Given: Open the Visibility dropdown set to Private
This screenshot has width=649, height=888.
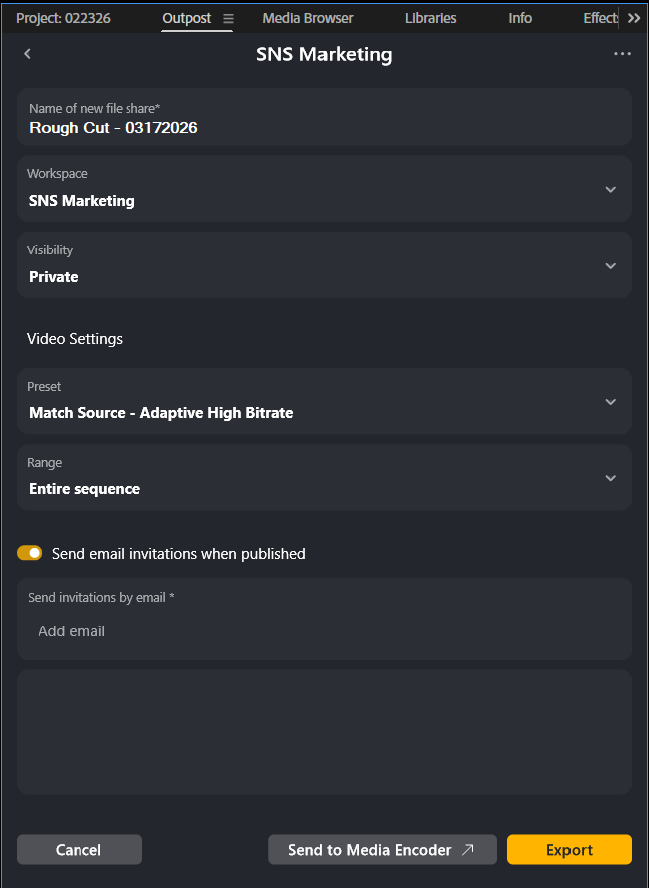Looking at the screenshot, I should 610,265.
